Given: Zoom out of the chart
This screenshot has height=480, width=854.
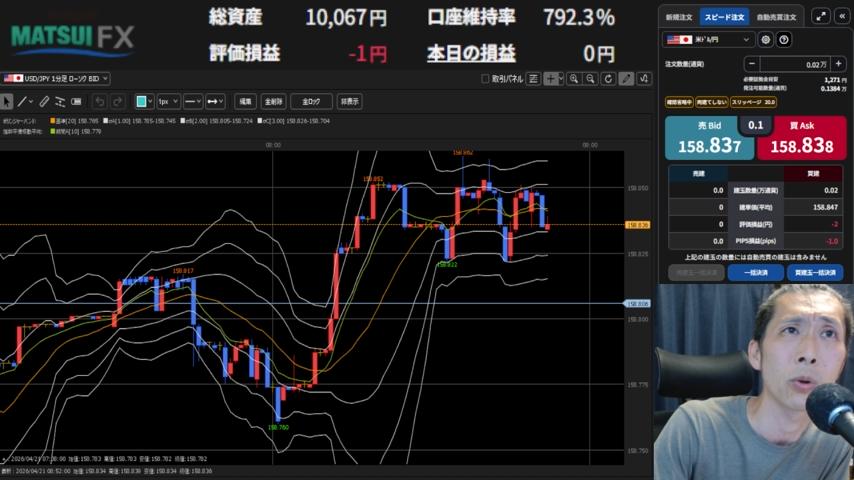Looking at the screenshot, I should click(590, 79).
